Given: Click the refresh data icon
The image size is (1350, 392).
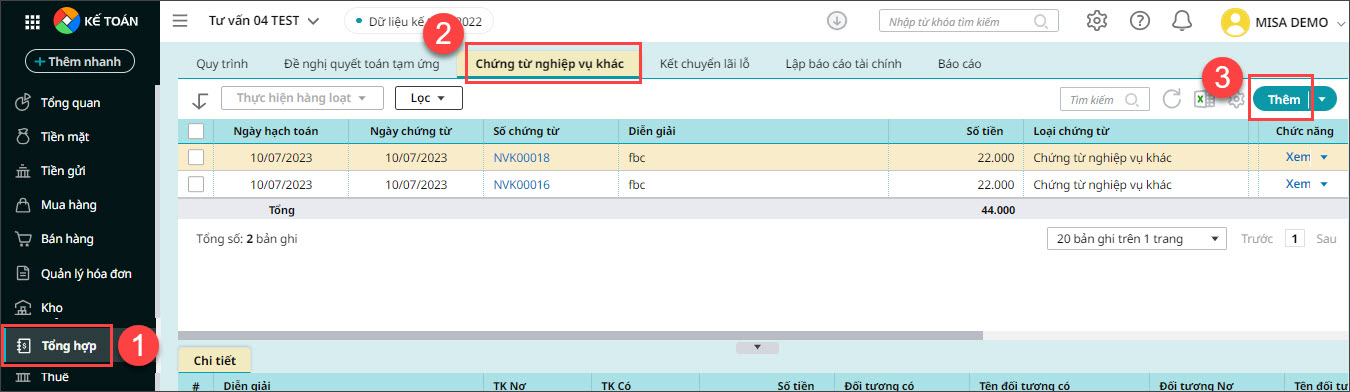Looking at the screenshot, I should 1172,99.
